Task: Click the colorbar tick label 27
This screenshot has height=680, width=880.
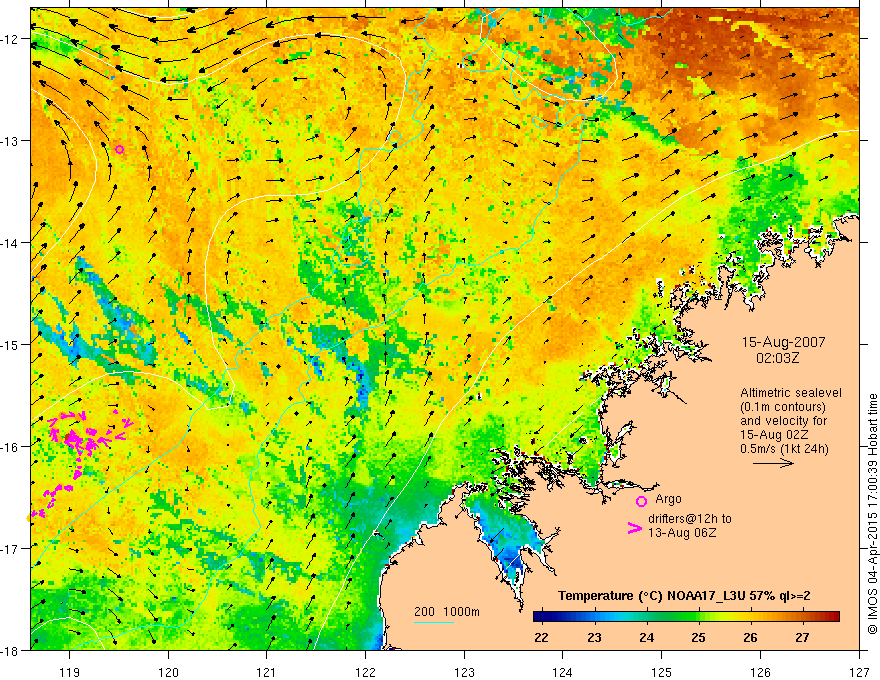Action: tap(803, 638)
